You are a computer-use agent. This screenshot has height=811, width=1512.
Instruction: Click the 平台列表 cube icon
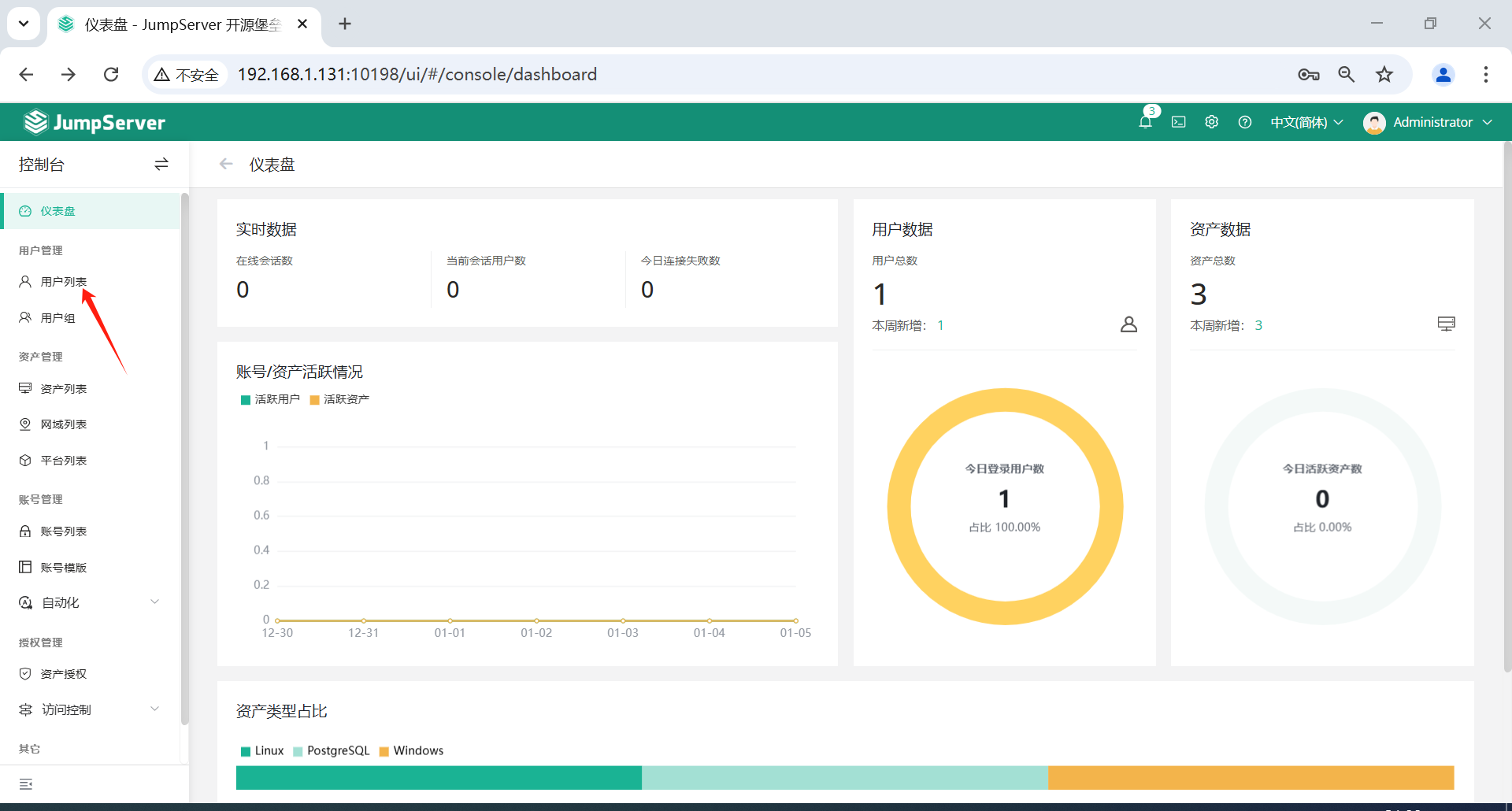point(25,461)
